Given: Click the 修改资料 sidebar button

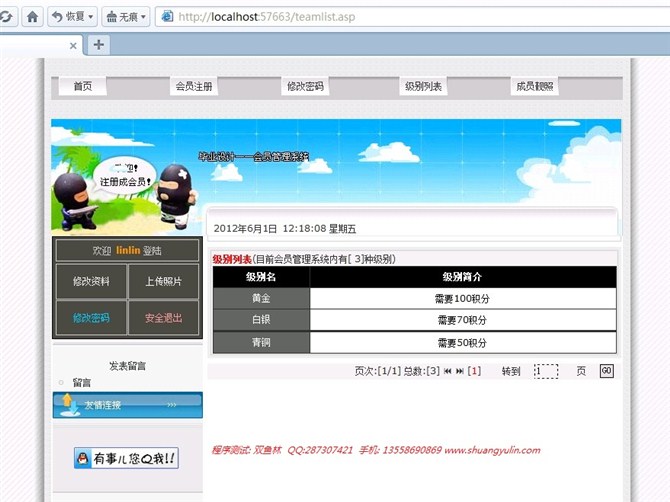Looking at the screenshot, I should tap(91, 281).
